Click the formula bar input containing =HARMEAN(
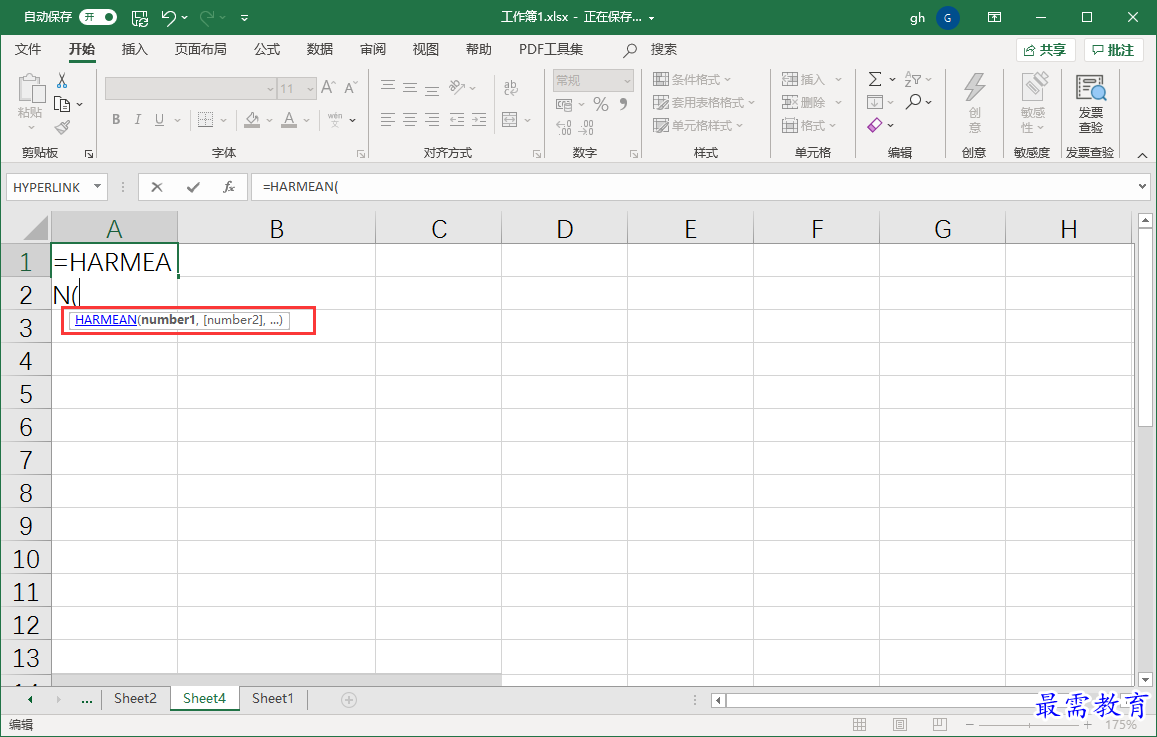1157x737 pixels. 694,187
